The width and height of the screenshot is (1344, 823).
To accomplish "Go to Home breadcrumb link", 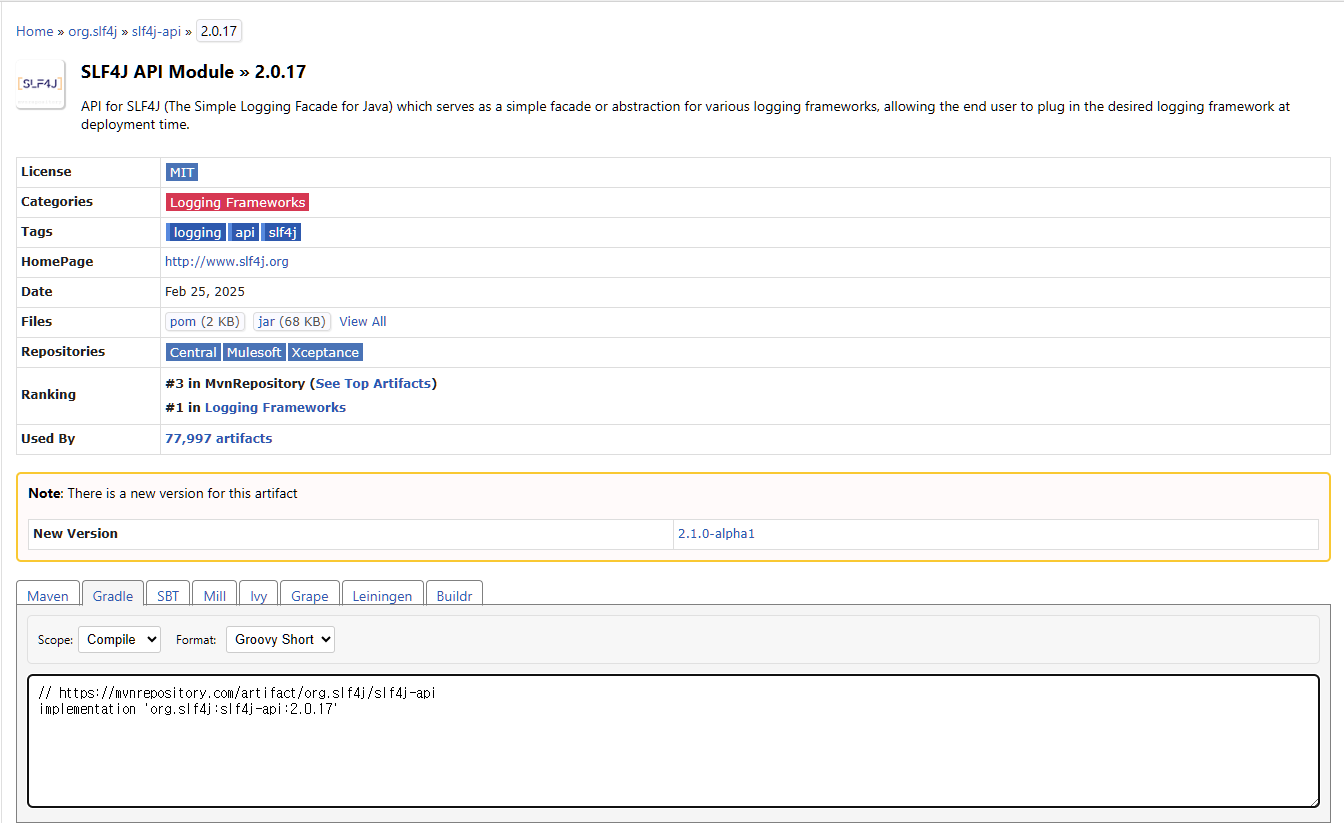I will tap(35, 31).
